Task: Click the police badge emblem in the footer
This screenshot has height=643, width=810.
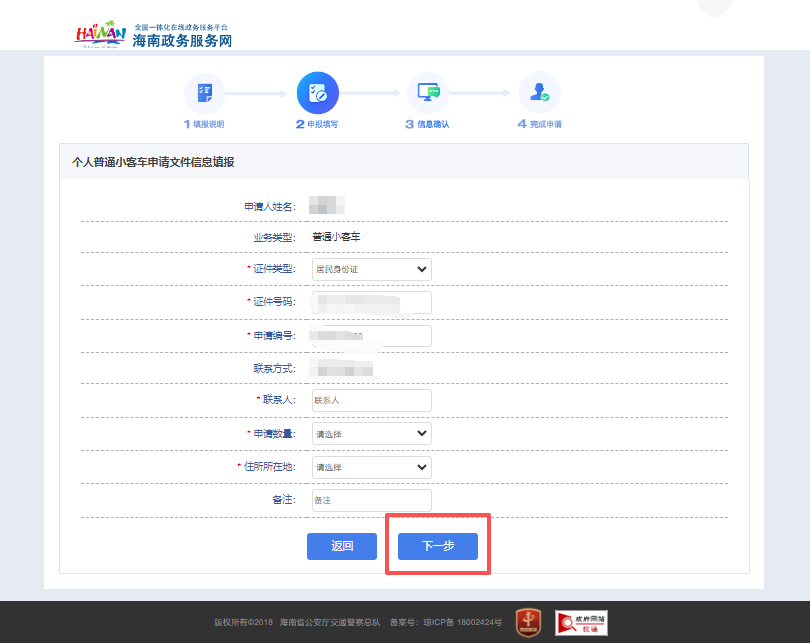Action: click(x=528, y=622)
